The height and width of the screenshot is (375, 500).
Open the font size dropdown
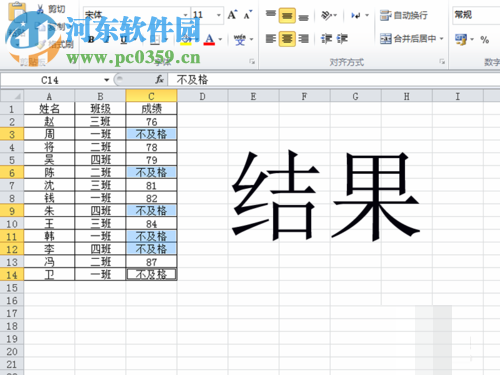tap(219, 15)
